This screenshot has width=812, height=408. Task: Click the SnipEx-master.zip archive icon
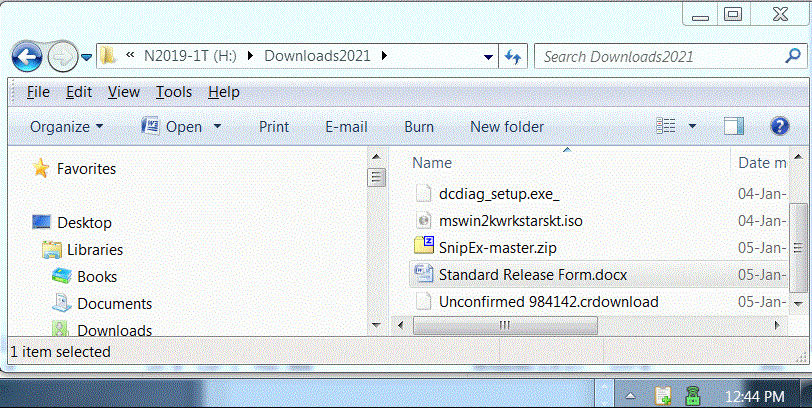pos(424,245)
